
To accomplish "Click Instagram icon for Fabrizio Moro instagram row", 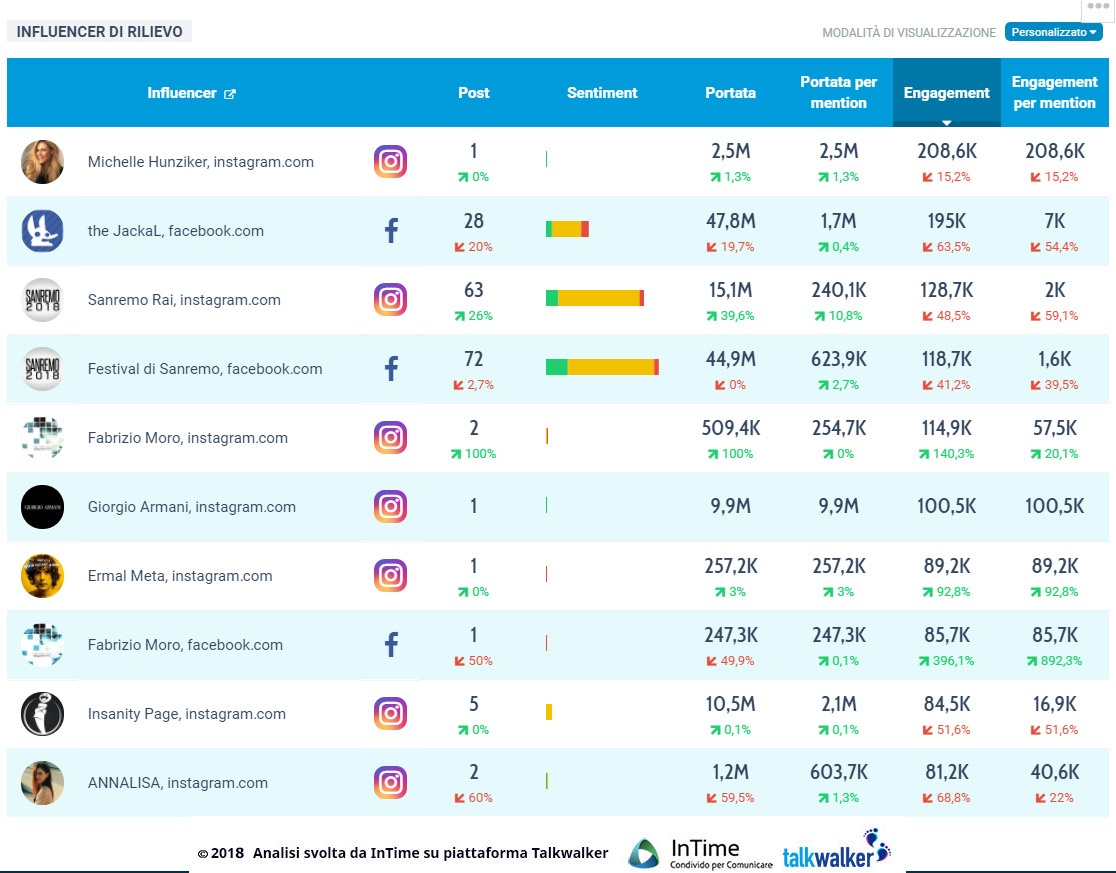I will [390, 438].
